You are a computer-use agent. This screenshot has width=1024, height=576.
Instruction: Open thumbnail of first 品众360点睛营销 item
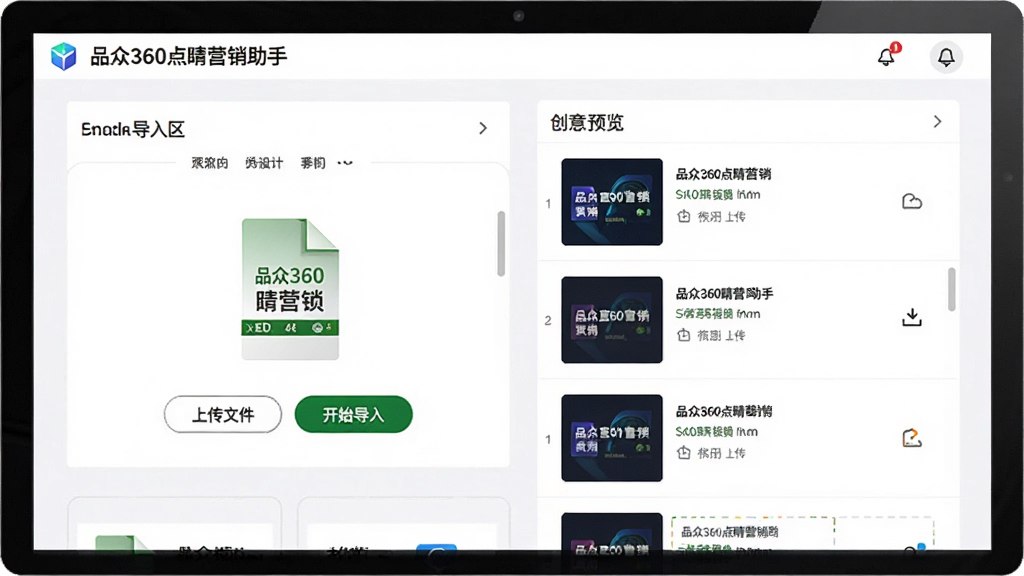[x=612, y=202]
